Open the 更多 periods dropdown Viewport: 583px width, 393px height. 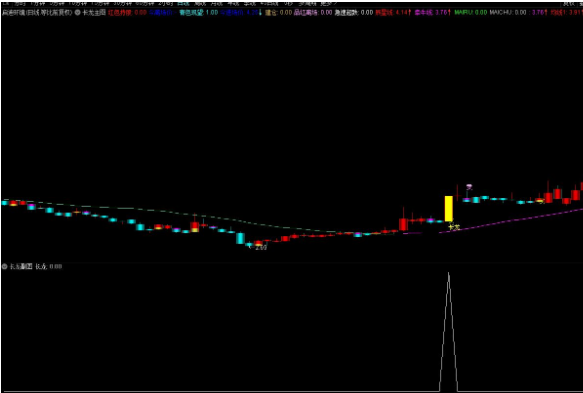(328, 3)
